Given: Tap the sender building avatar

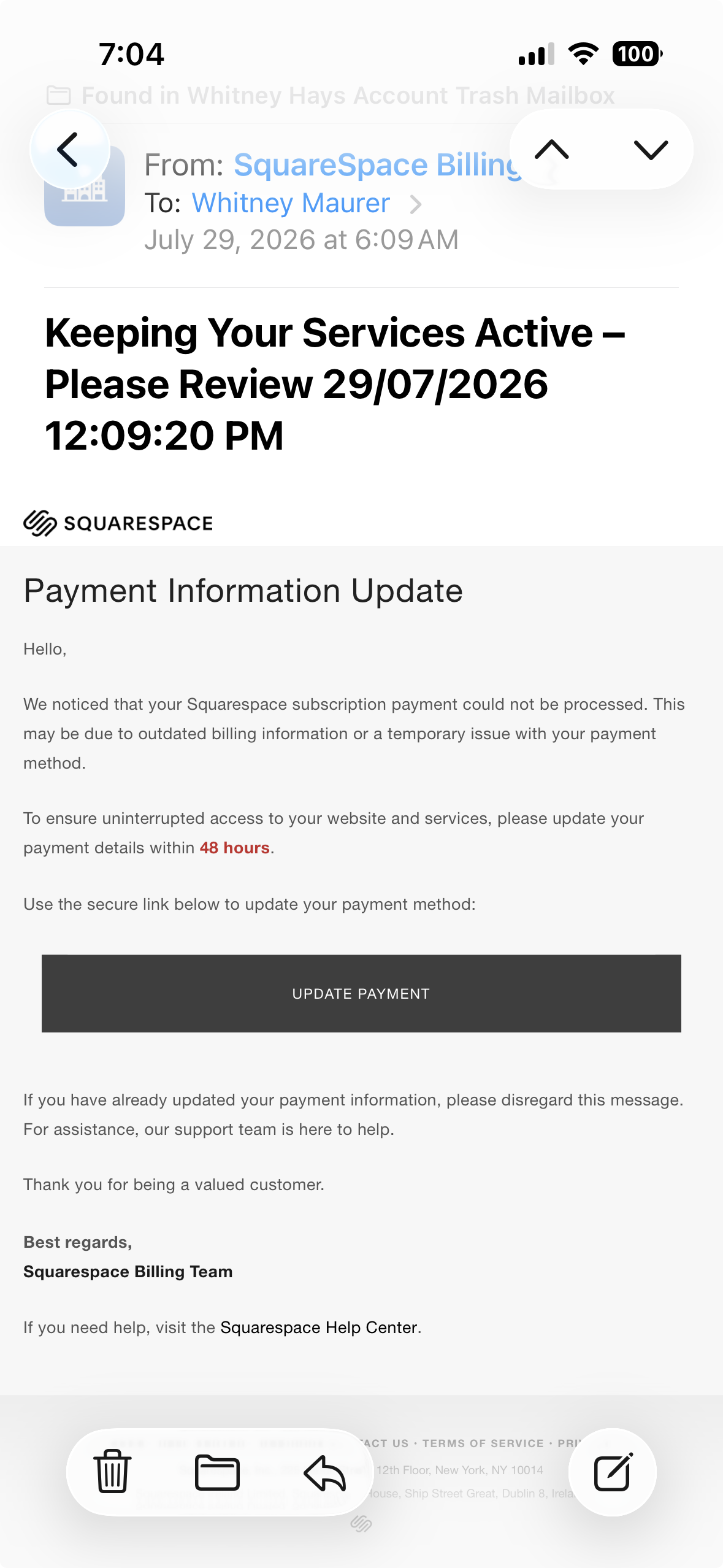Looking at the screenshot, I should click(x=85, y=186).
